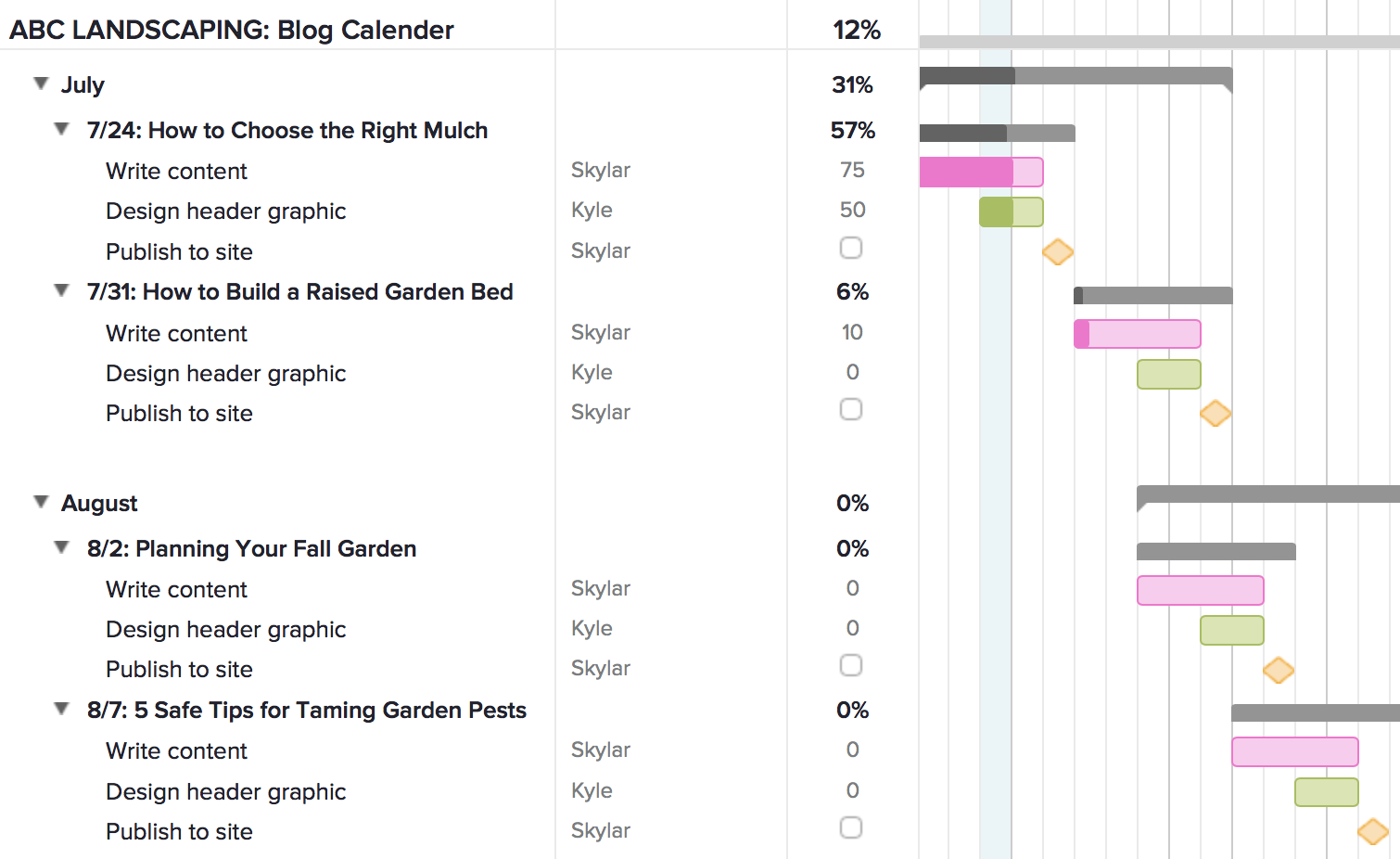Select the green Design header graphic bar for 7/31
The height and width of the screenshot is (859, 1400).
click(1169, 374)
